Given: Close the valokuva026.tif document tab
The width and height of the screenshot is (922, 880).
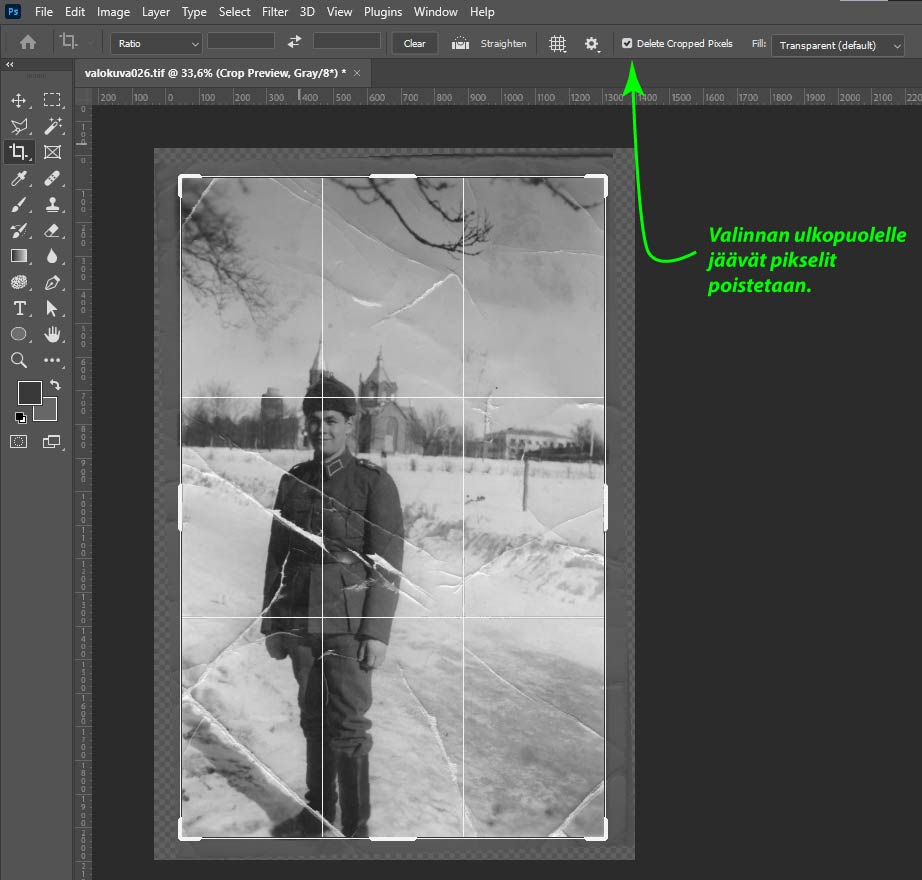Looking at the screenshot, I should tap(357, 73).
